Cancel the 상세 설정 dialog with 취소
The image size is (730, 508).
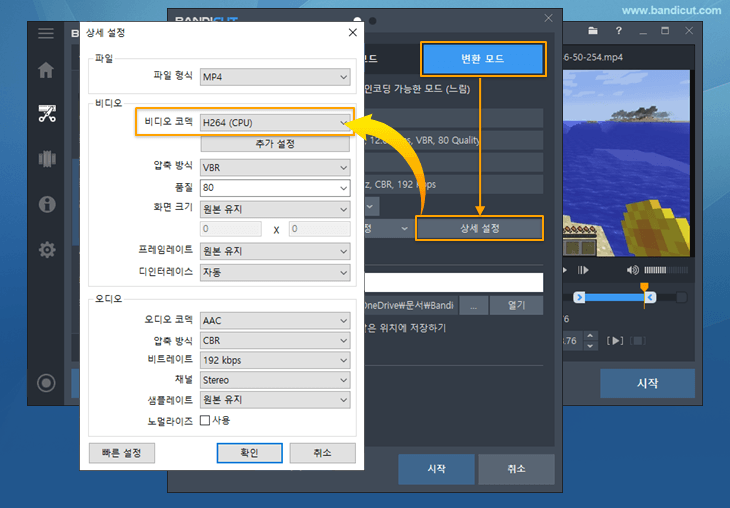click(x=323, y=453)
